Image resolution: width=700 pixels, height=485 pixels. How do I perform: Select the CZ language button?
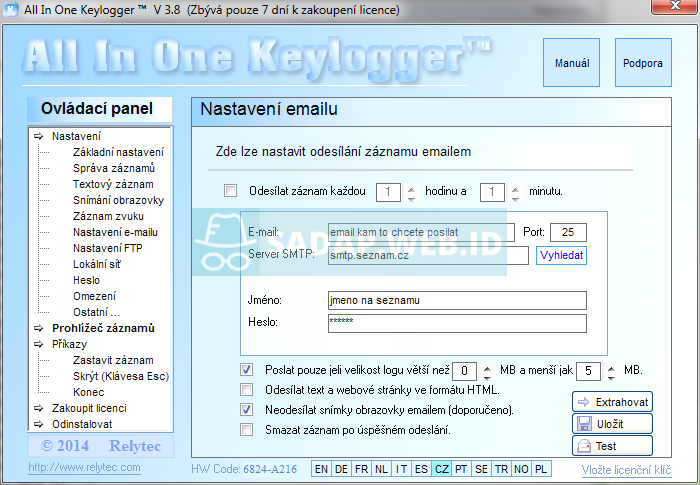click(x=441, y=469)
